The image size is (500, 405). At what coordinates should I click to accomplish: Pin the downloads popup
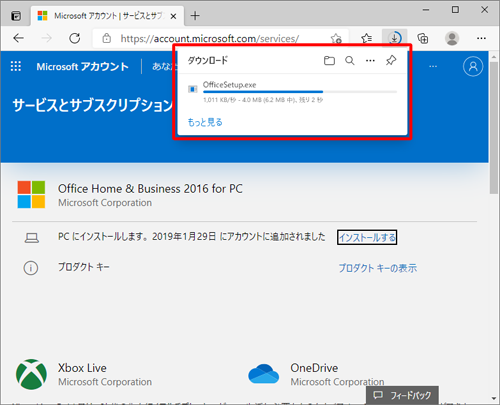[391, 61]
